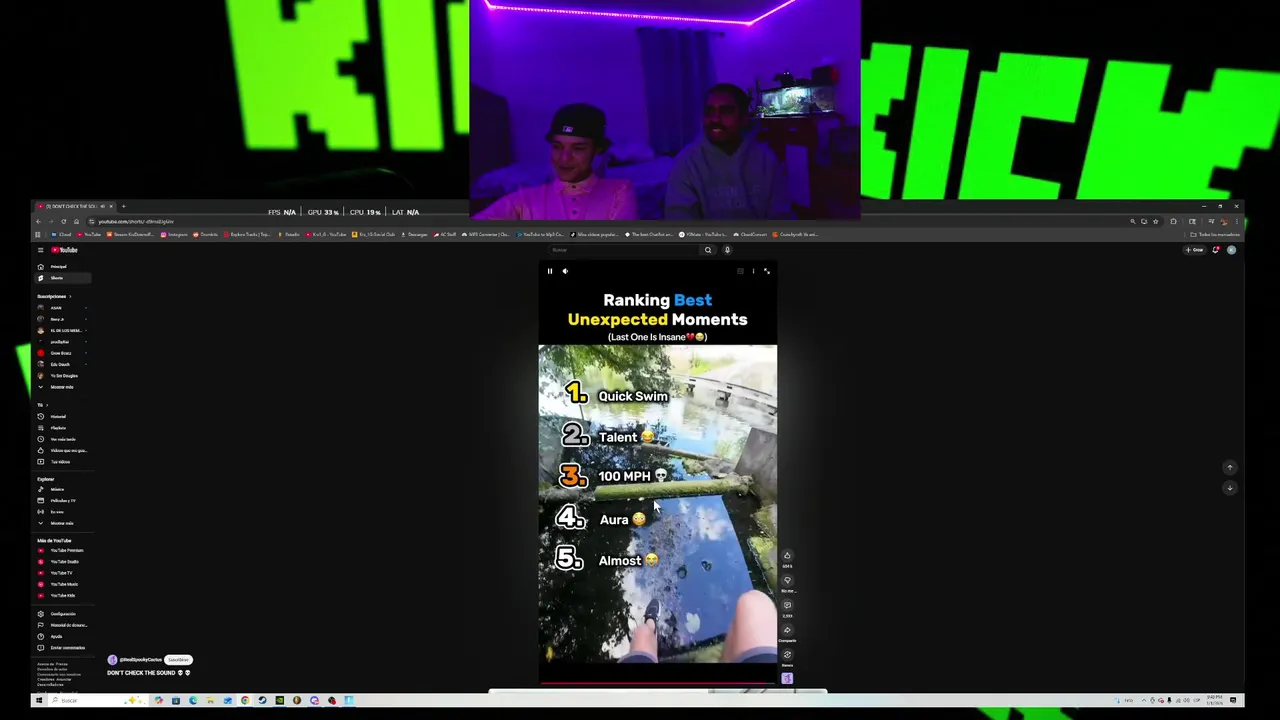Go to the next Short with the down arrow
This screenshot has height=720, width=1280.
click(x=1230, y=488)
